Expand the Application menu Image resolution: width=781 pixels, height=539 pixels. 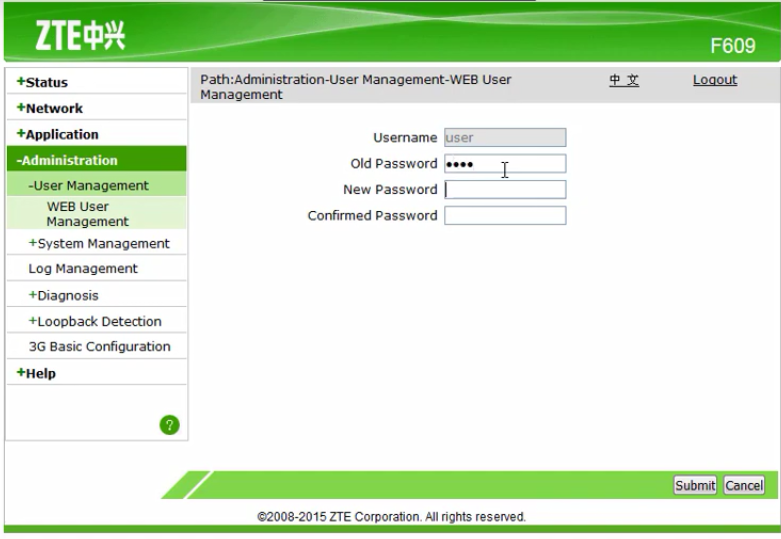coord(58,135)
